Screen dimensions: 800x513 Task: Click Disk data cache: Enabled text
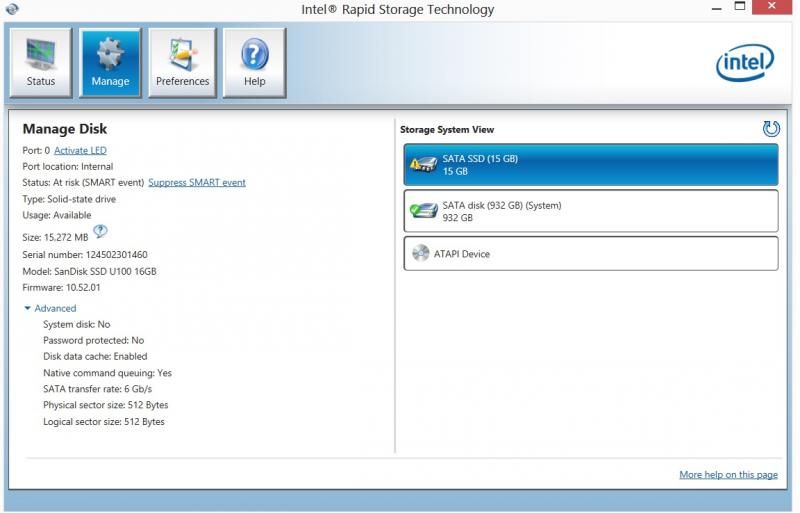(95, 356)
